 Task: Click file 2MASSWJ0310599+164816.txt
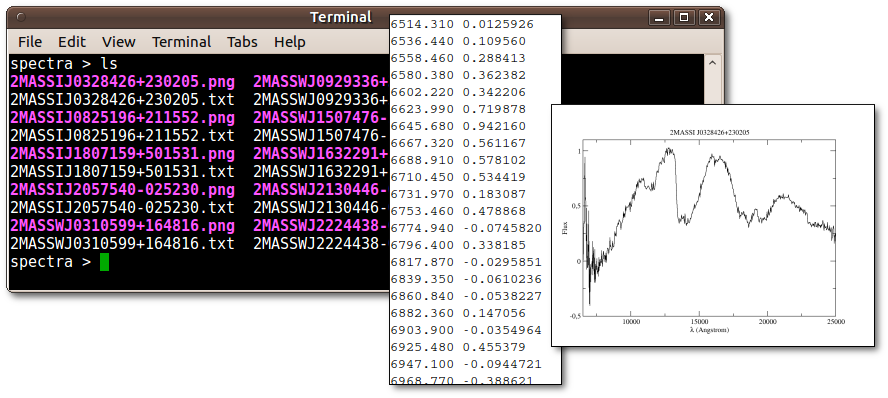pyautogui.click(x=122, y=244)
